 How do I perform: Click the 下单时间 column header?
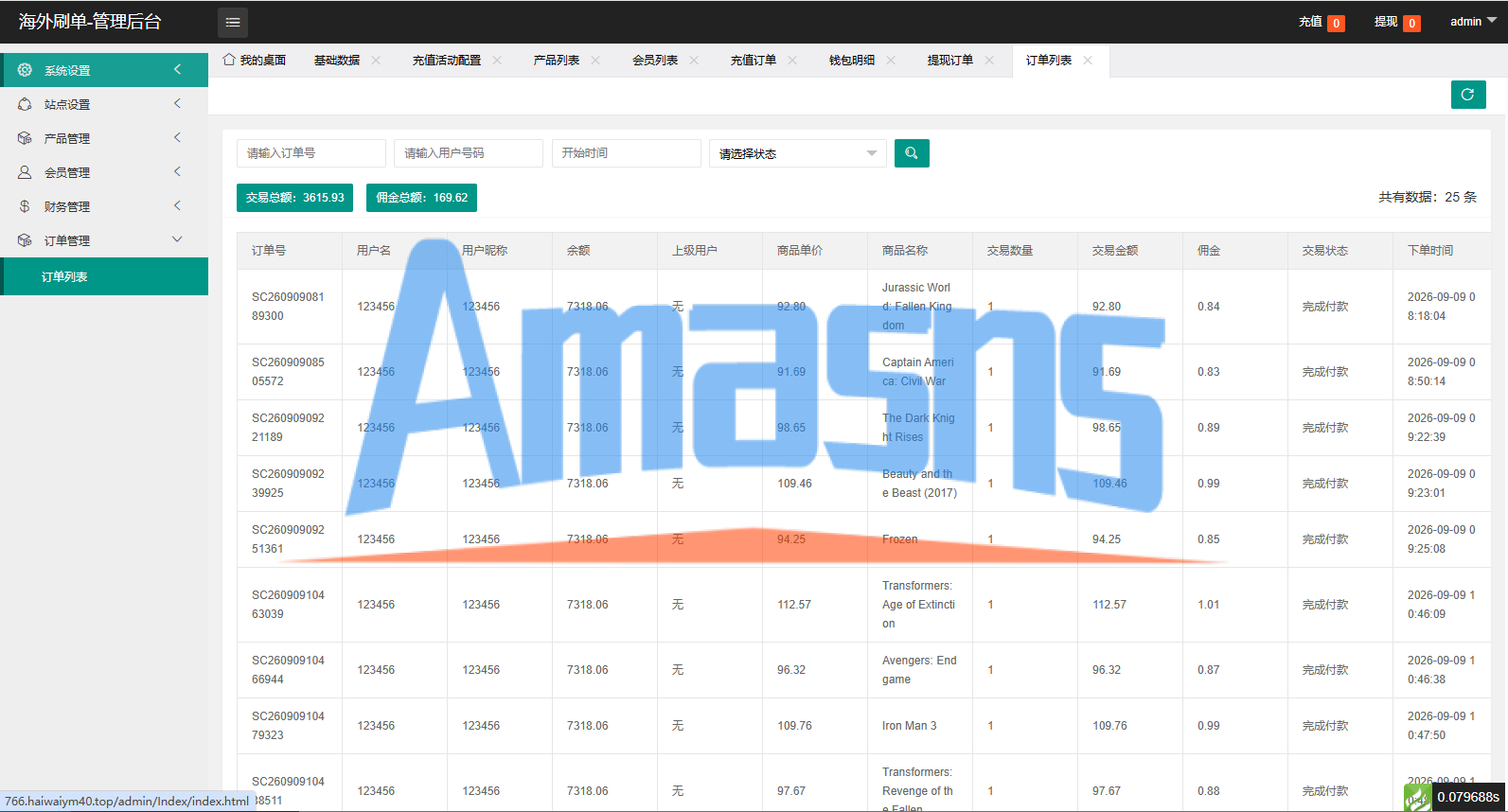(x=1430, y=251)
